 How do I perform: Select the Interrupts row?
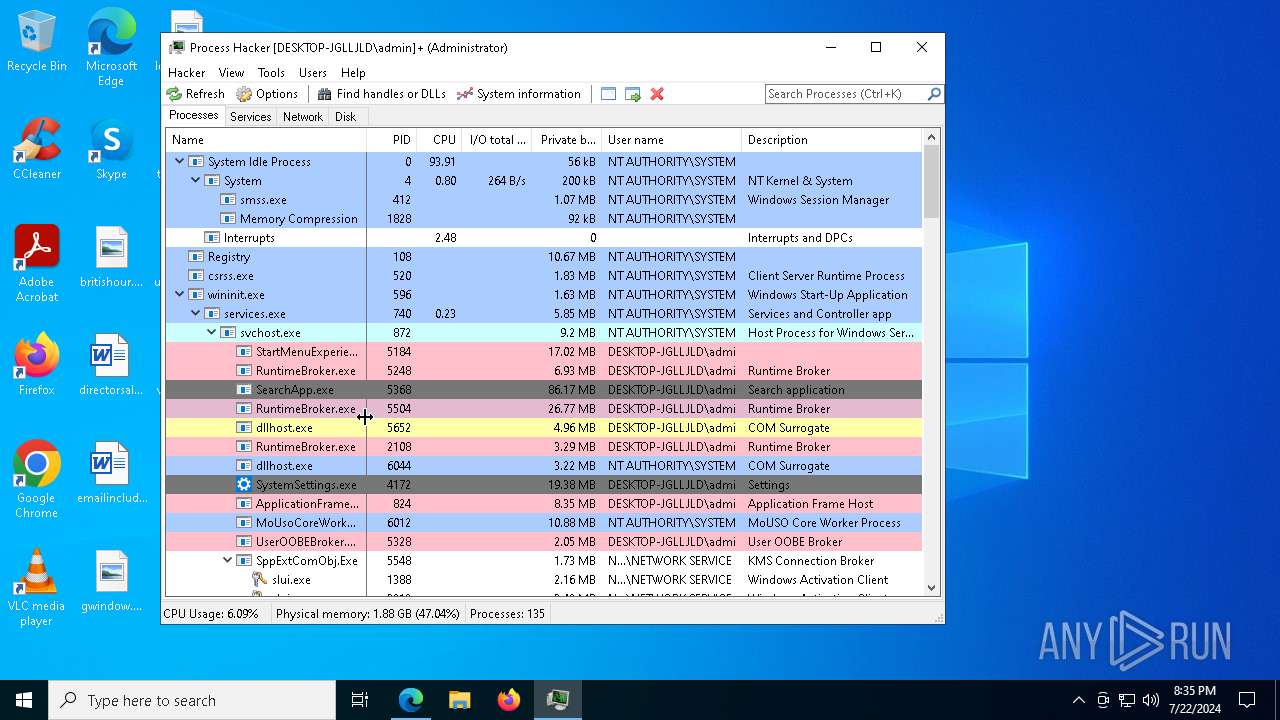click(544, 237)
